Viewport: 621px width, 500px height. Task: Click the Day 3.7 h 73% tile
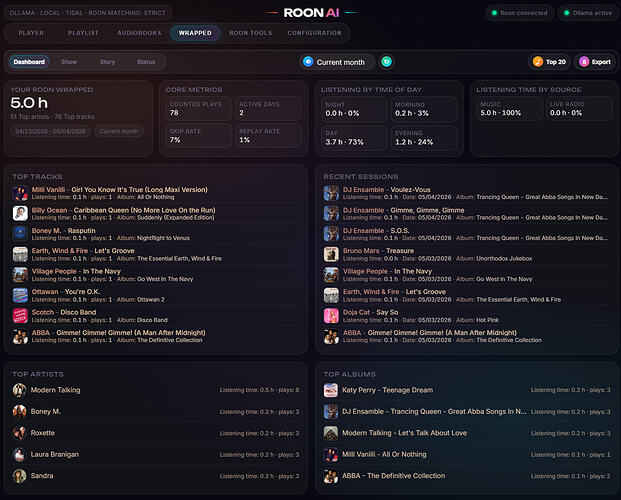(x=354, y=137)
